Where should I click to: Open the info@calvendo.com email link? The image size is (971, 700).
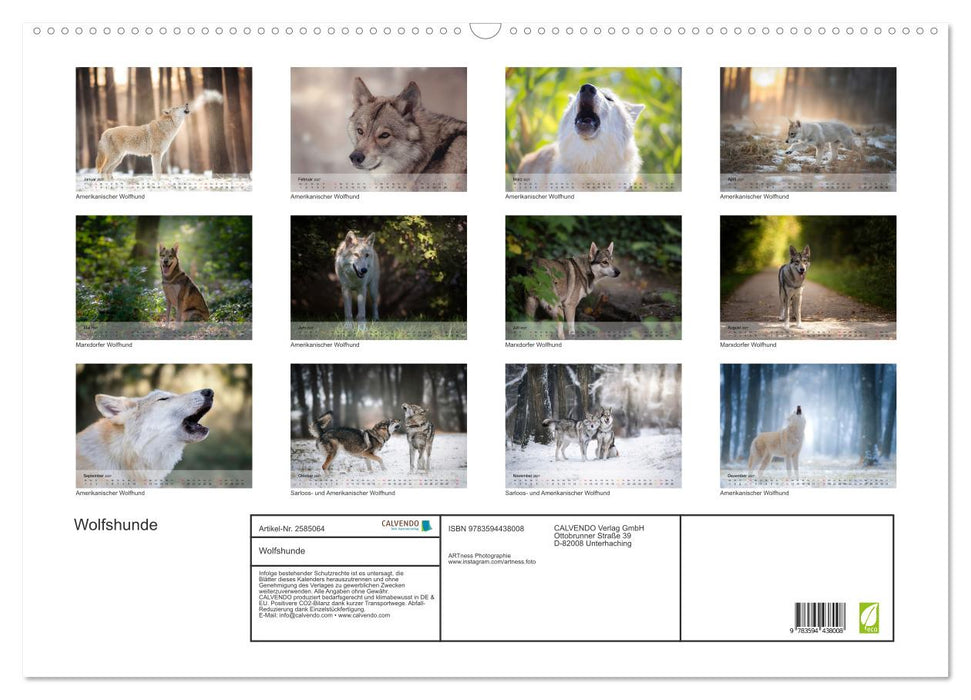(305, 615)
